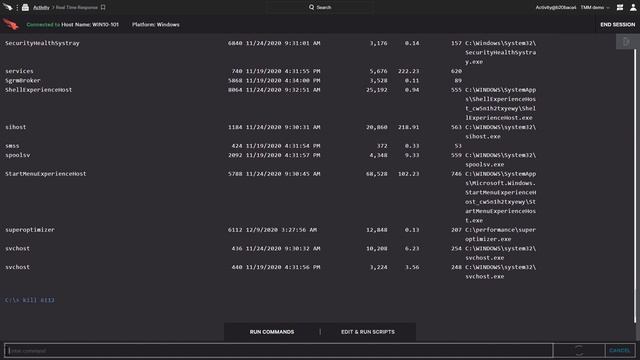This screenshot has width=640, height=360.
Task: Focus the top Search box
Action: pos(320,7)
